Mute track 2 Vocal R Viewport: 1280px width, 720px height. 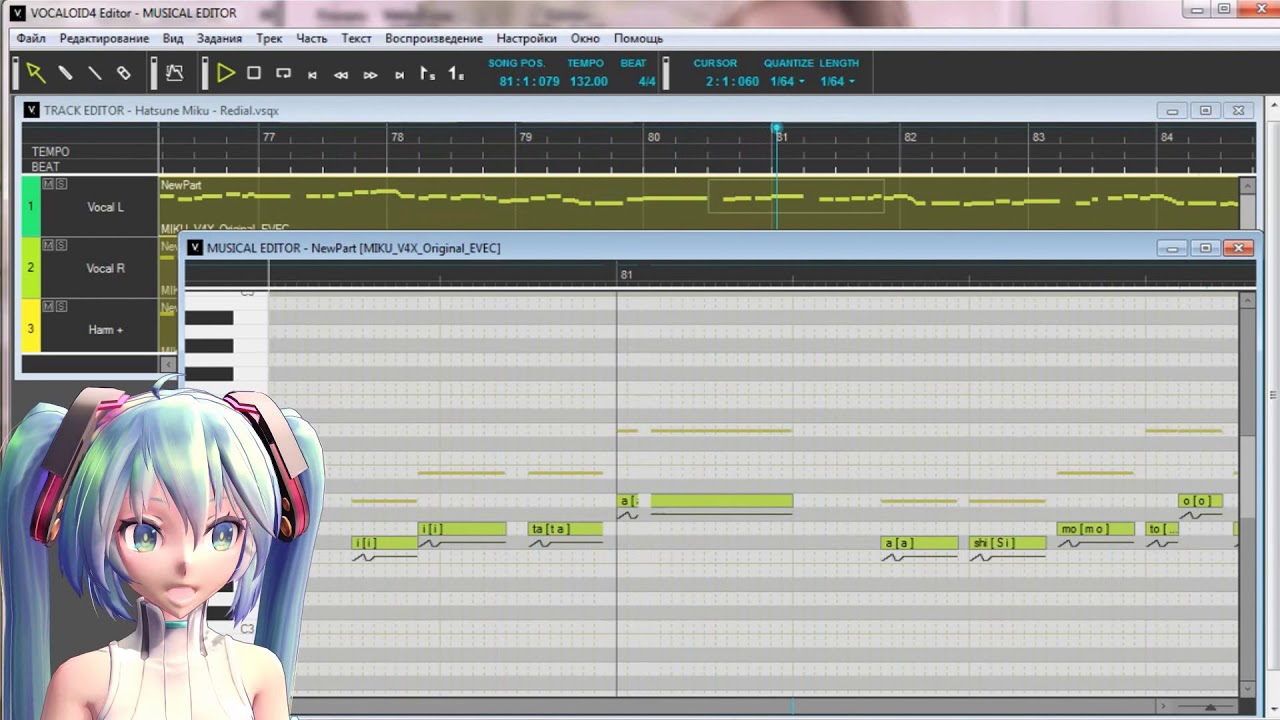(48, 245)
